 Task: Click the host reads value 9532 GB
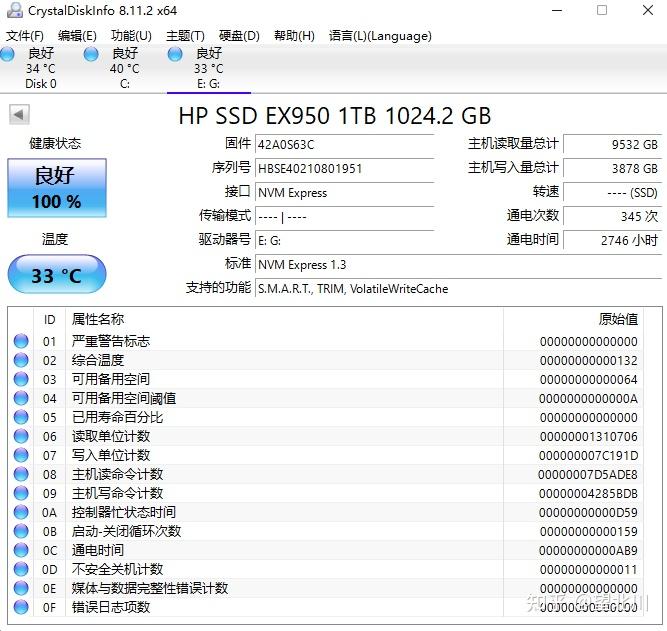click(x=613, y=144)
